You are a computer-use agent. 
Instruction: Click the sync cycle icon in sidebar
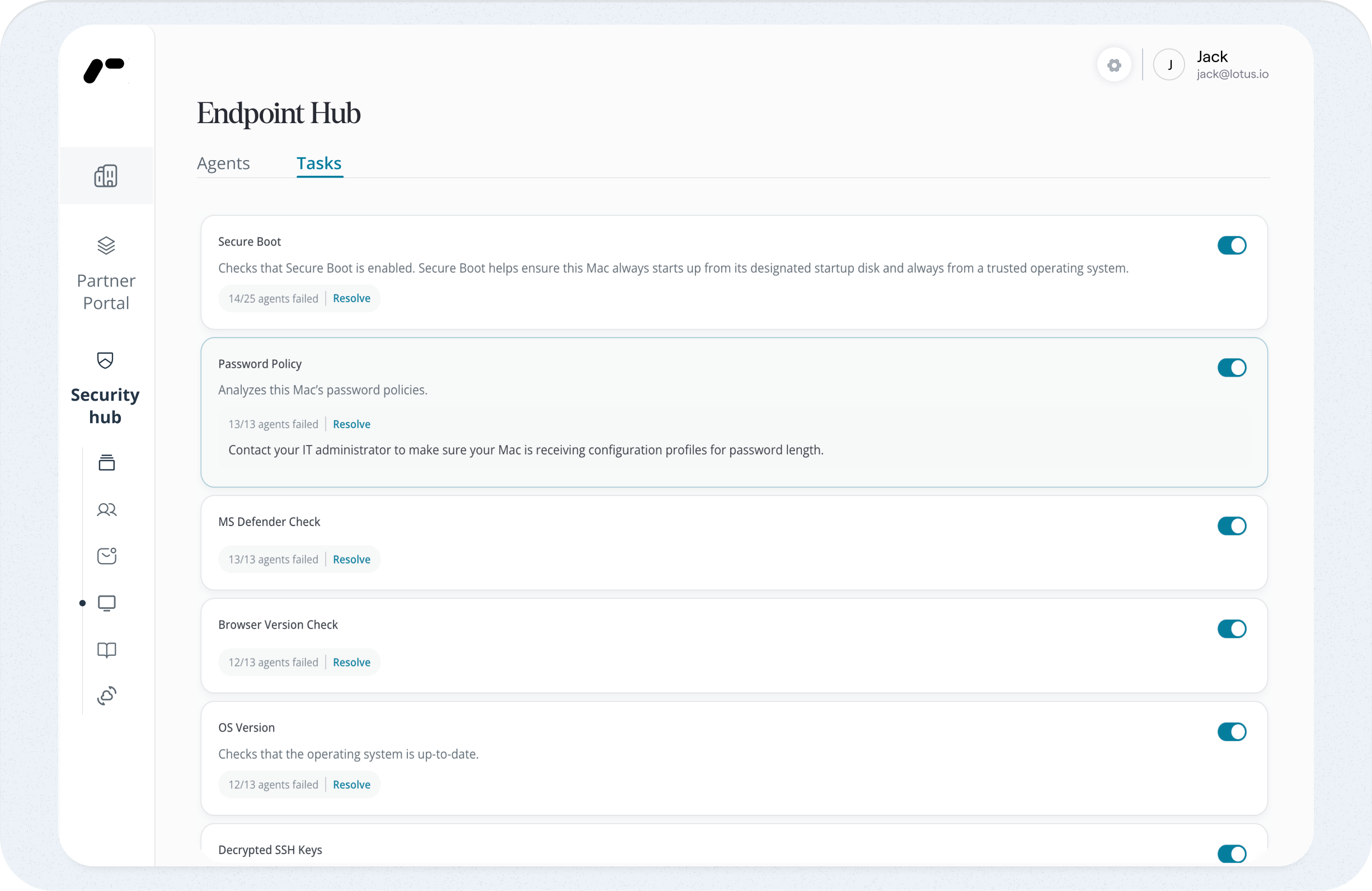pyautogui.click(x=107, y=696)
